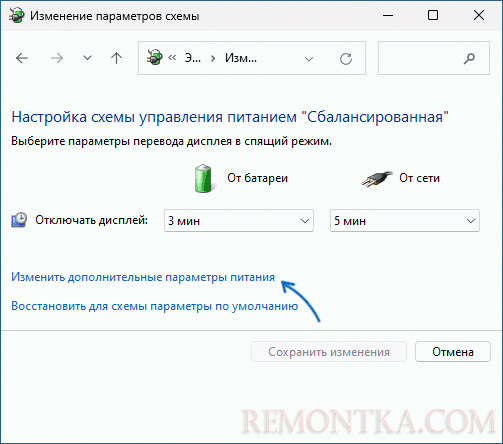Click the power options icon in address bar
The image size is (503, 444).
point(155,57)
